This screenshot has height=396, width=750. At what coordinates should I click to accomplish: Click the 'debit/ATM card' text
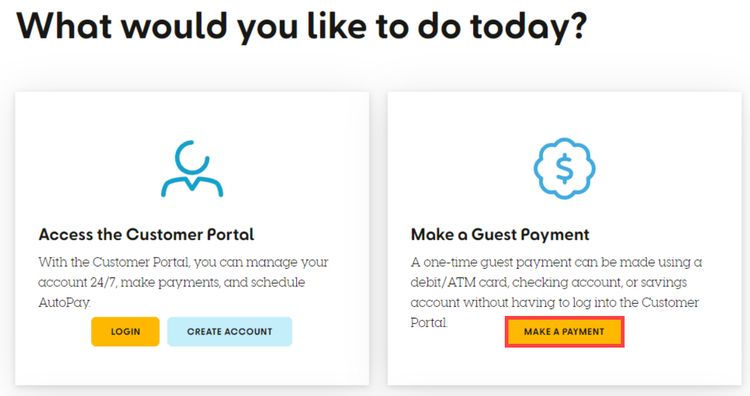[x=459, y=282]
